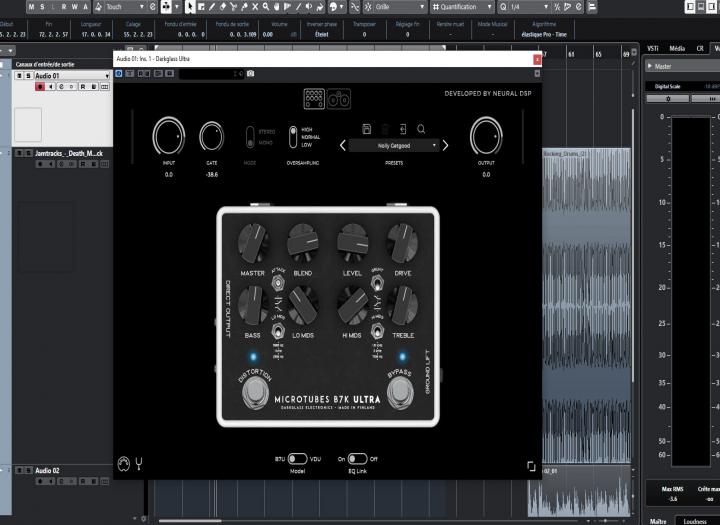The image size is (720, 525).
Task: Toggle the Distortion footswitch on pedal
Action: [x=255, y=393]
